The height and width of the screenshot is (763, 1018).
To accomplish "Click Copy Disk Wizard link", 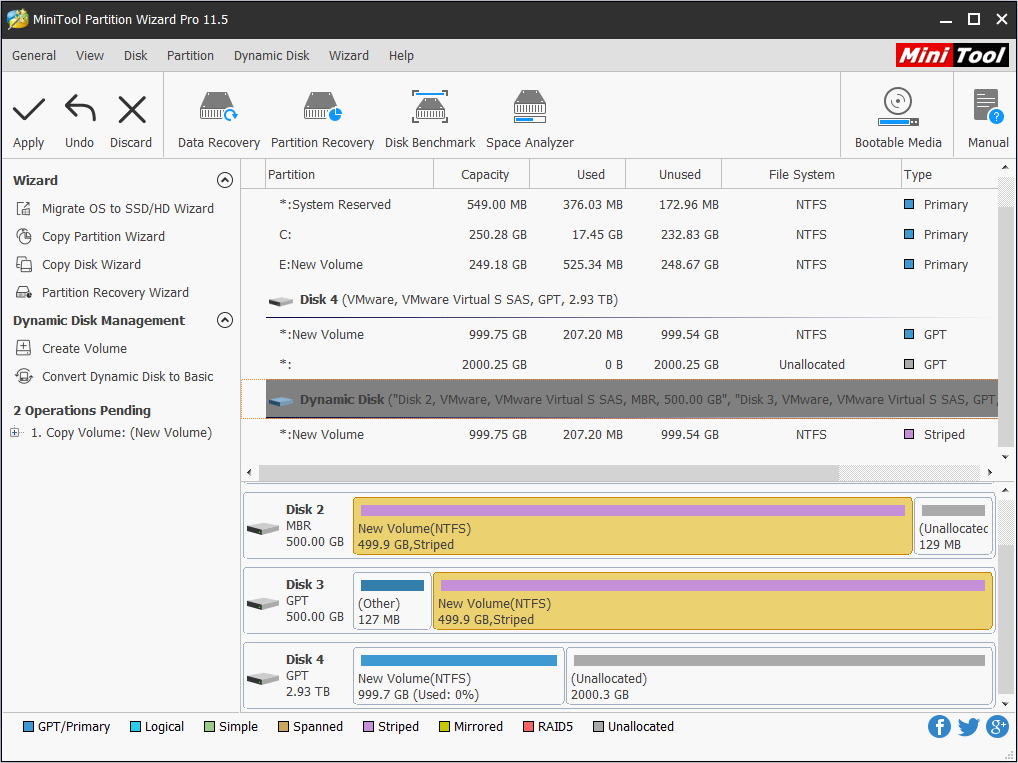I will (92, 264).
